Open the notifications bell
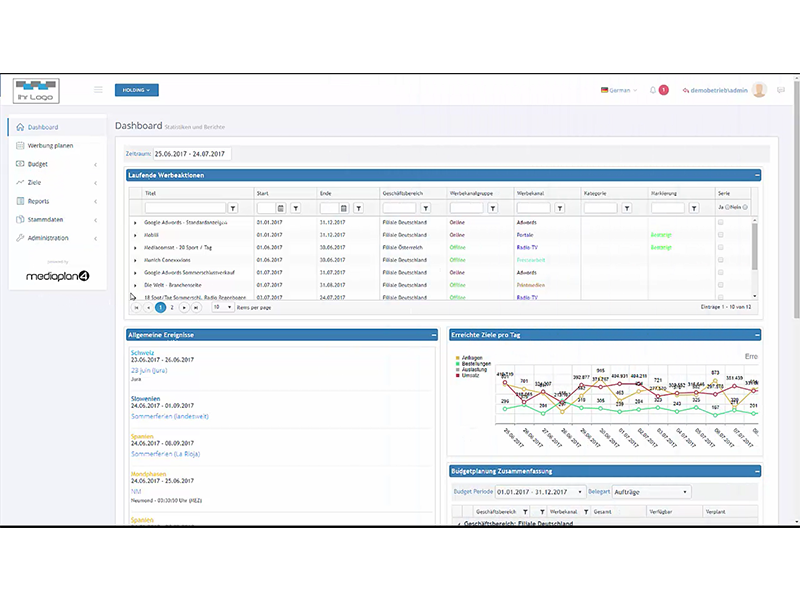Image resolution: width=800 pixels, height=600 pixels. tap(653, 90)
